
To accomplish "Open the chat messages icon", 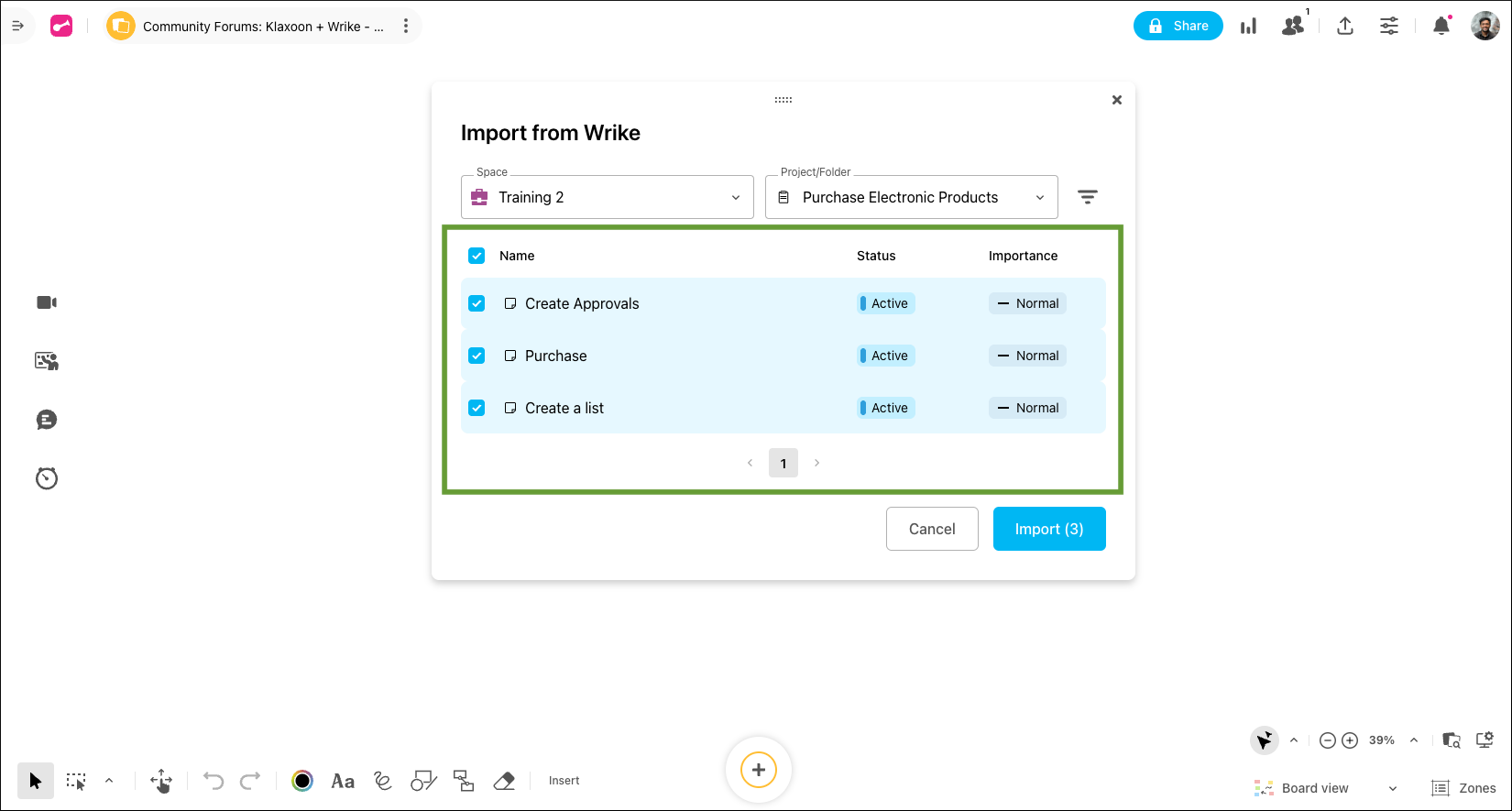I will coord(47,420).
